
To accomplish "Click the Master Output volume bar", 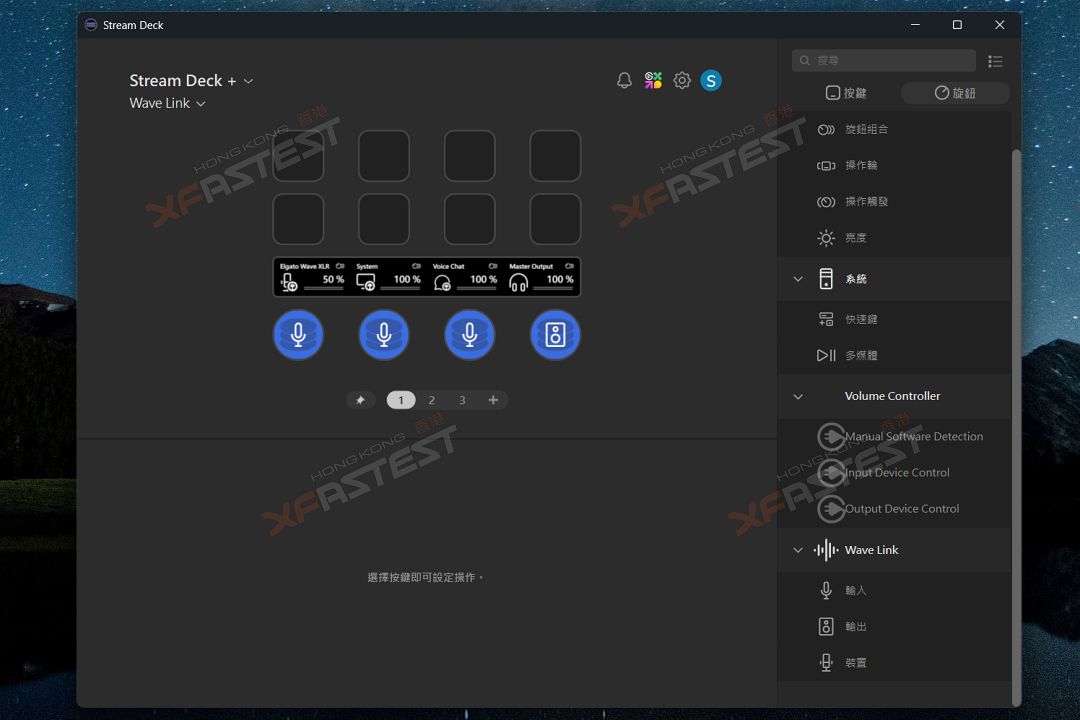I will [x=553, y=289].
